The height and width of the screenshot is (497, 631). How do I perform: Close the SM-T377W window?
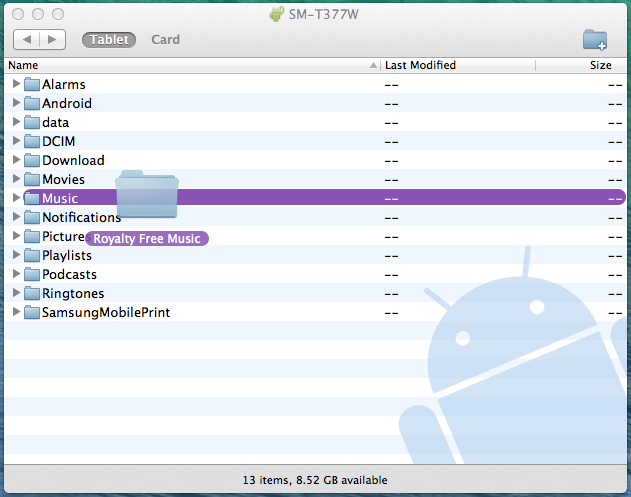coord(18,14)
